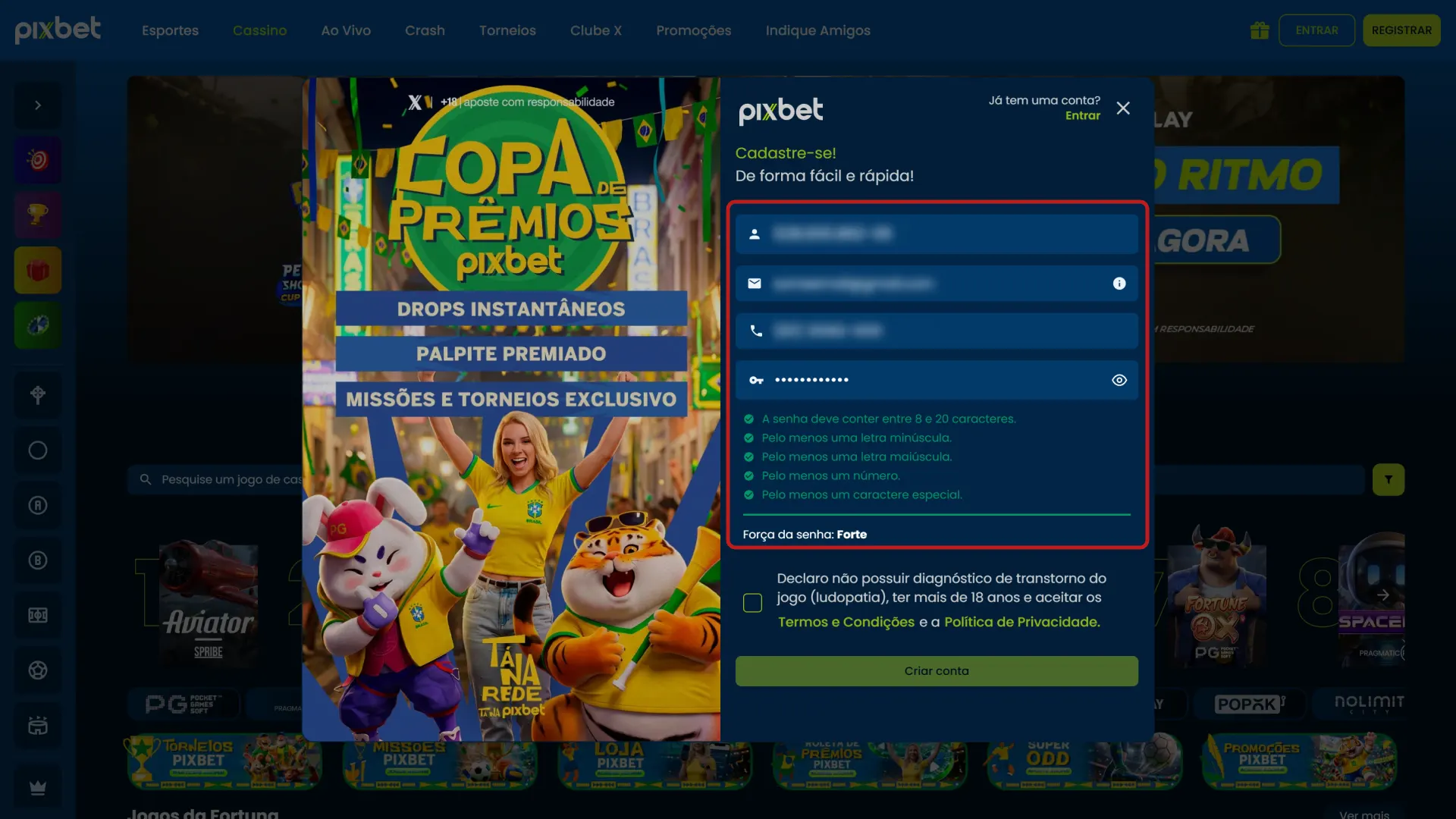The width and height of the screenshot is (1456, 819).
Task: Open the red gift box sidebar icon
Action: pos(38,270)
